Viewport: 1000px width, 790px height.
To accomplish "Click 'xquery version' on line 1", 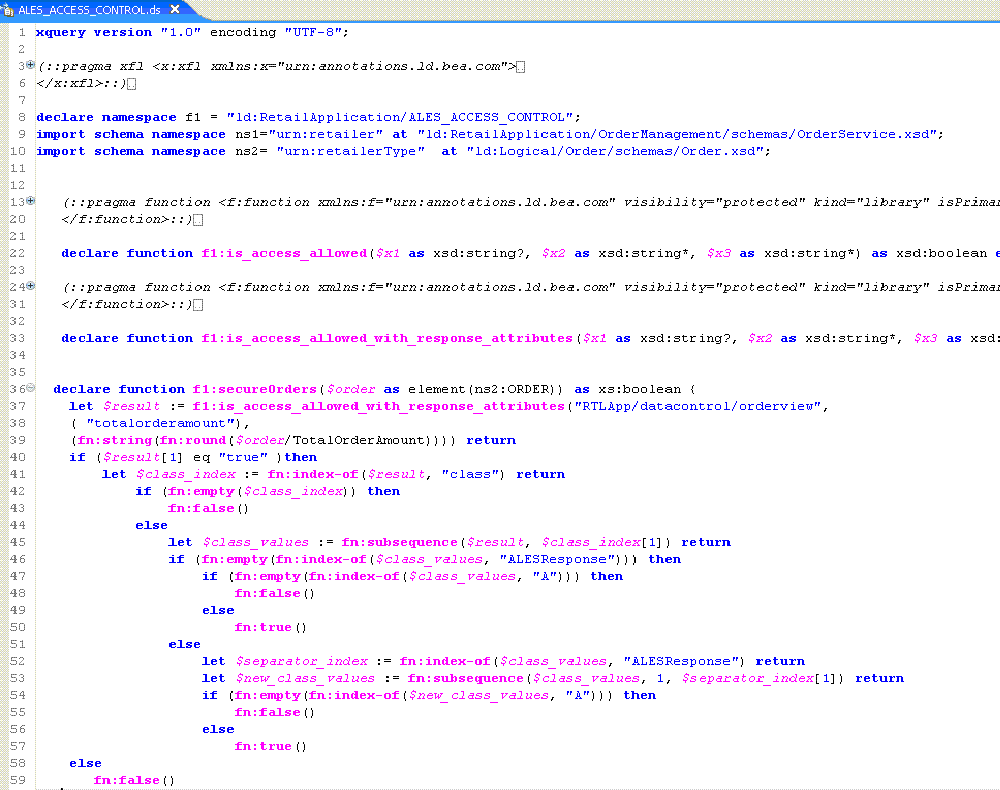I will pyautogui.click(x=94, y=33).
